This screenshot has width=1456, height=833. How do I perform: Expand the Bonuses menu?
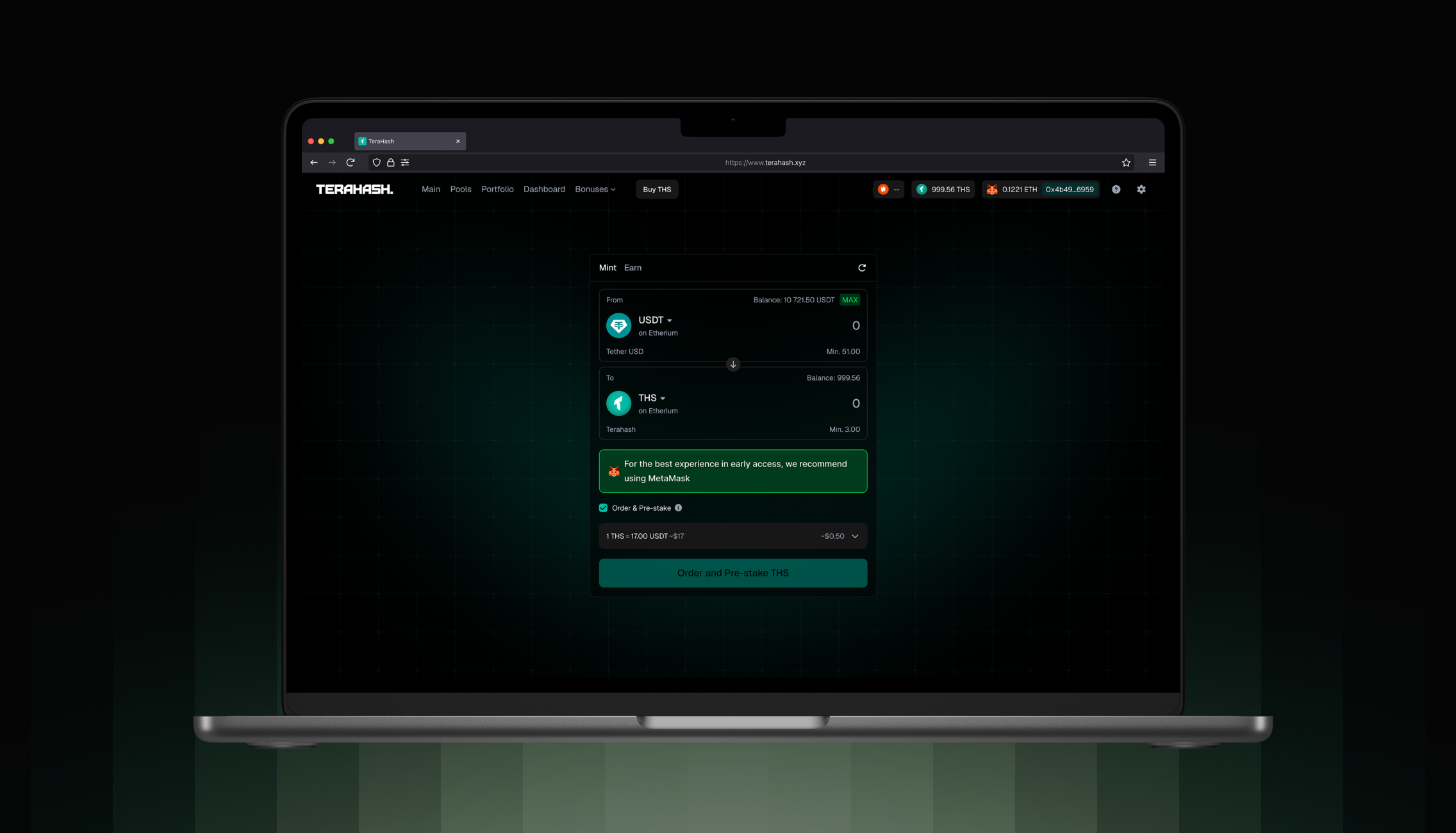coord(595,189)
